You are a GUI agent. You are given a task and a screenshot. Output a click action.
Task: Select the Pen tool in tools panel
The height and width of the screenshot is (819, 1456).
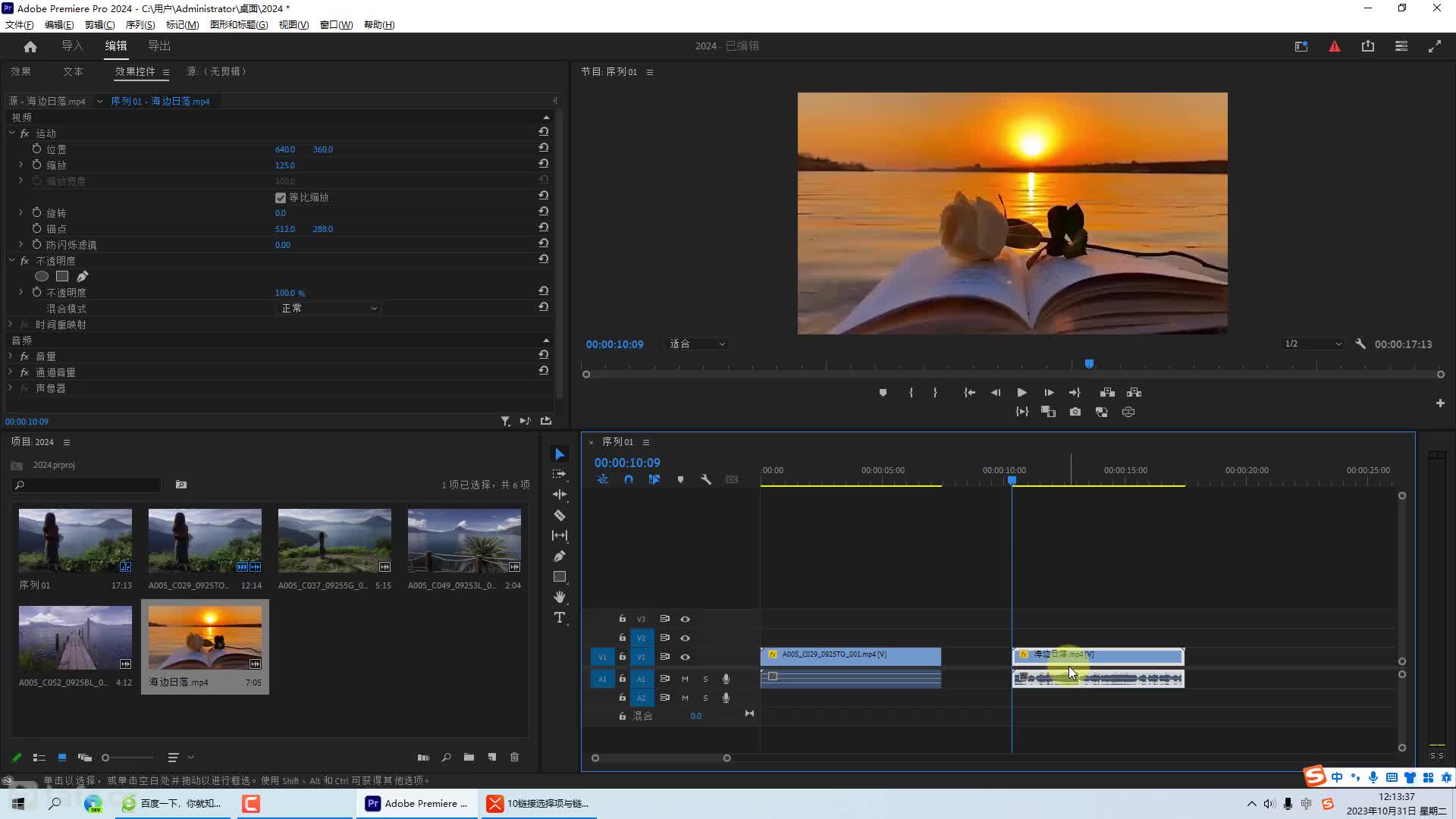[x=560, y=556]
